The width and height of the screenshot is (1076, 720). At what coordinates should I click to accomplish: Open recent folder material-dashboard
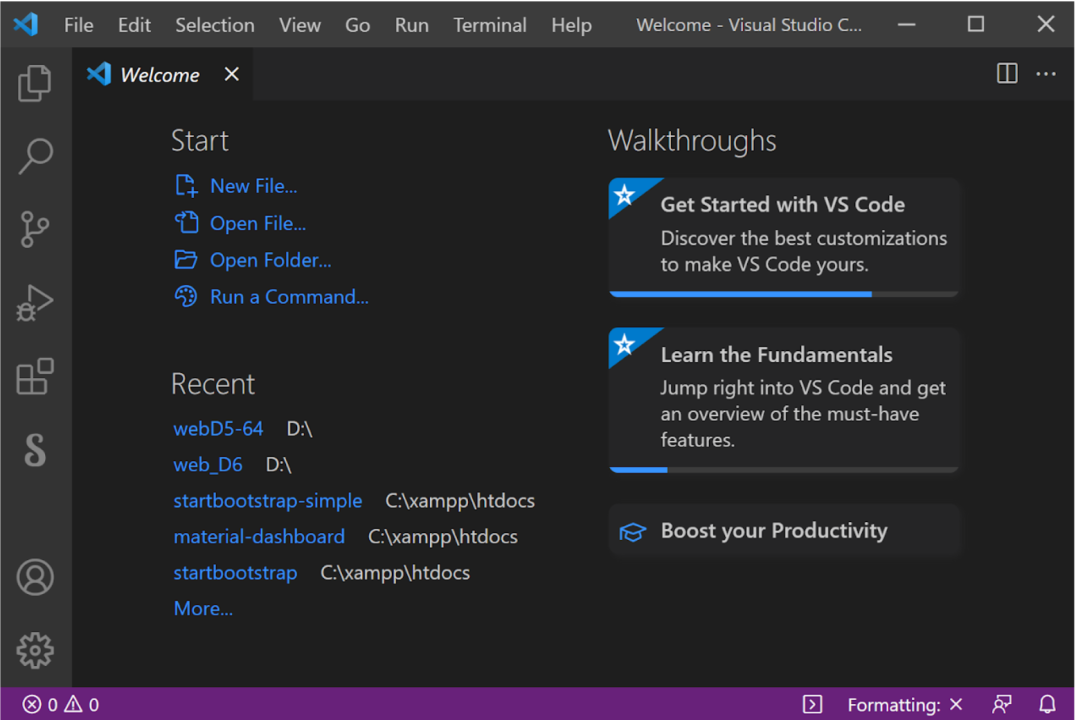259,536
